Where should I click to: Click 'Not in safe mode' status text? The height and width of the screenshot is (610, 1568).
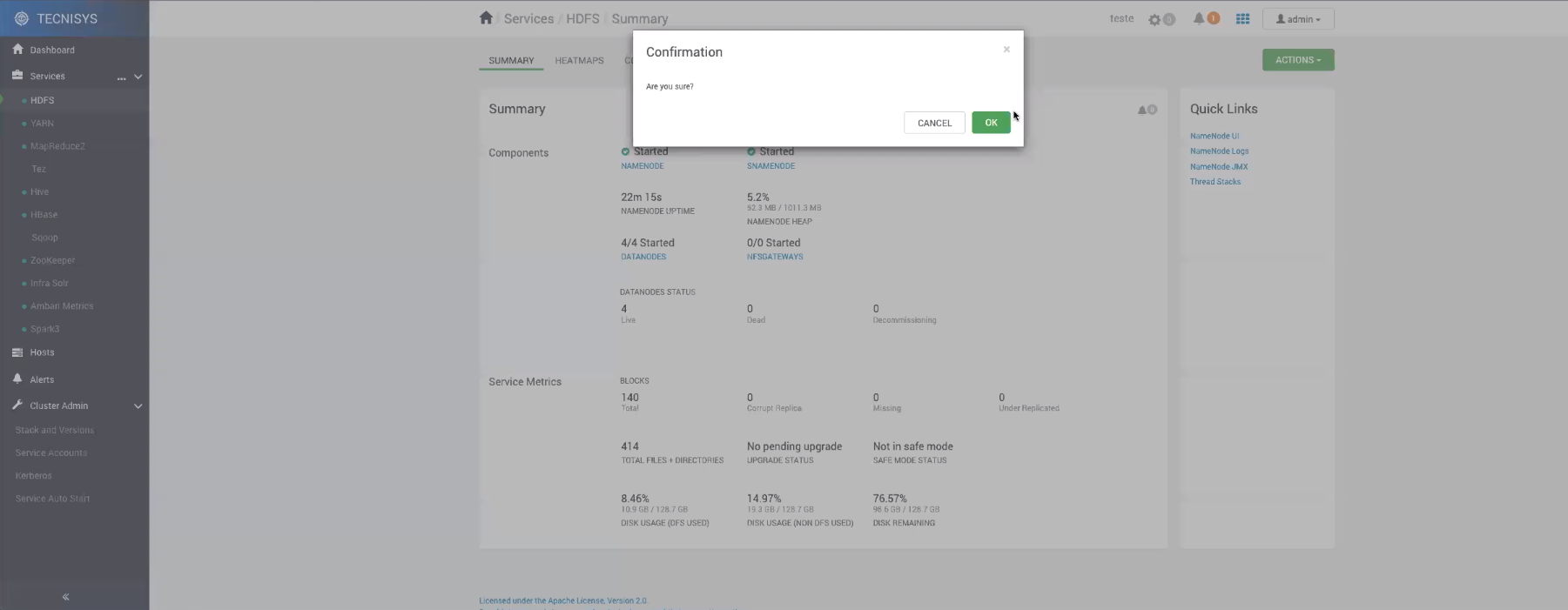pyautogui.click(x=912, y=446)
